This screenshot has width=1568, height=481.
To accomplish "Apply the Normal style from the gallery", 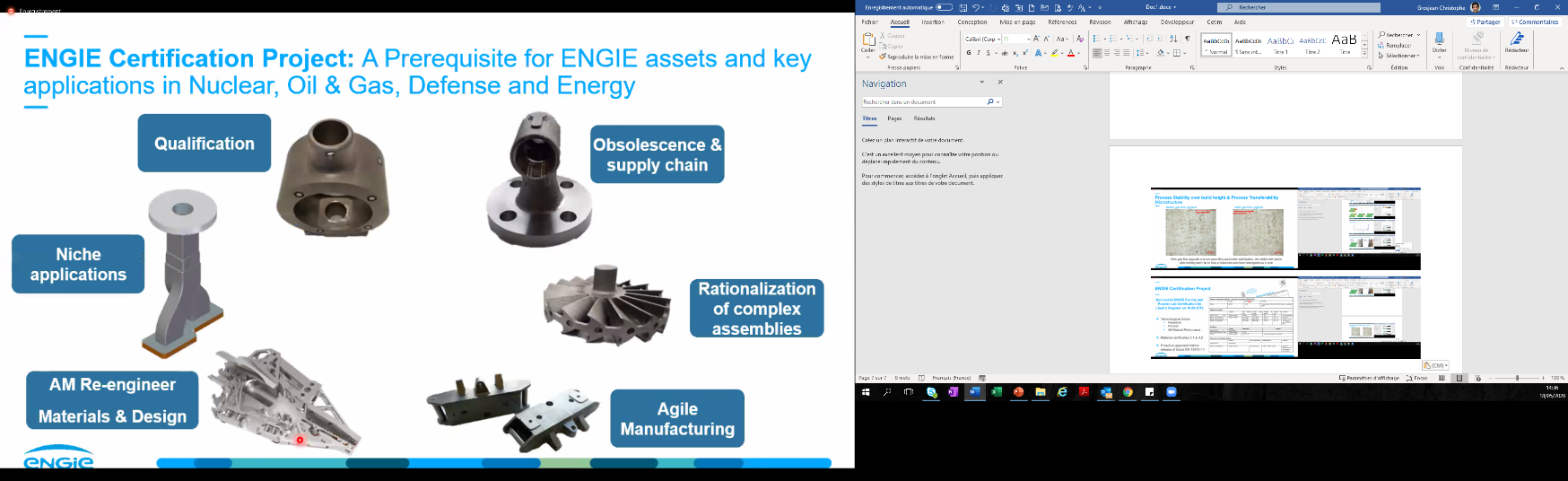I will [x=1216, y=45].
